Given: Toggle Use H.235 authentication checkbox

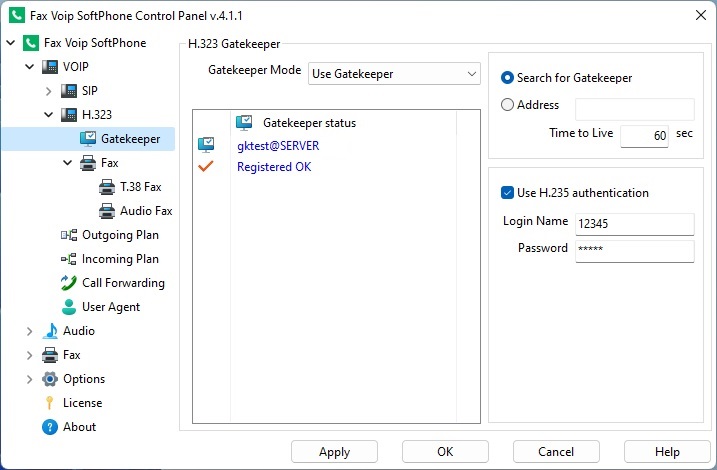Looking at the screenshot, I should tap(507, 192).
